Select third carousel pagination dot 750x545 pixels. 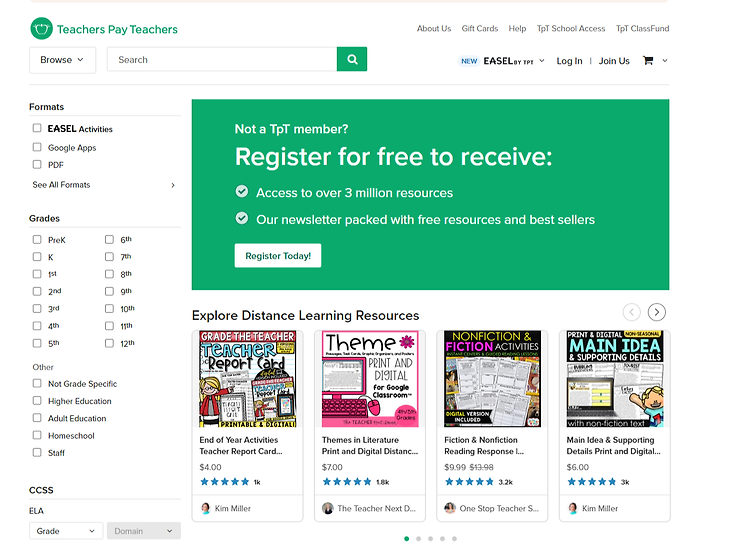[430, 539]
